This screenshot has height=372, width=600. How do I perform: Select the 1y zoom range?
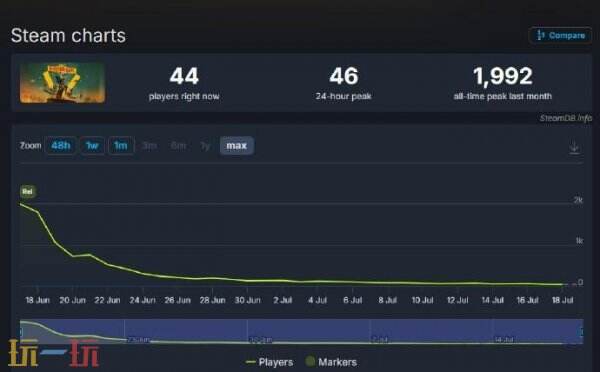click(x=205, y=146)
